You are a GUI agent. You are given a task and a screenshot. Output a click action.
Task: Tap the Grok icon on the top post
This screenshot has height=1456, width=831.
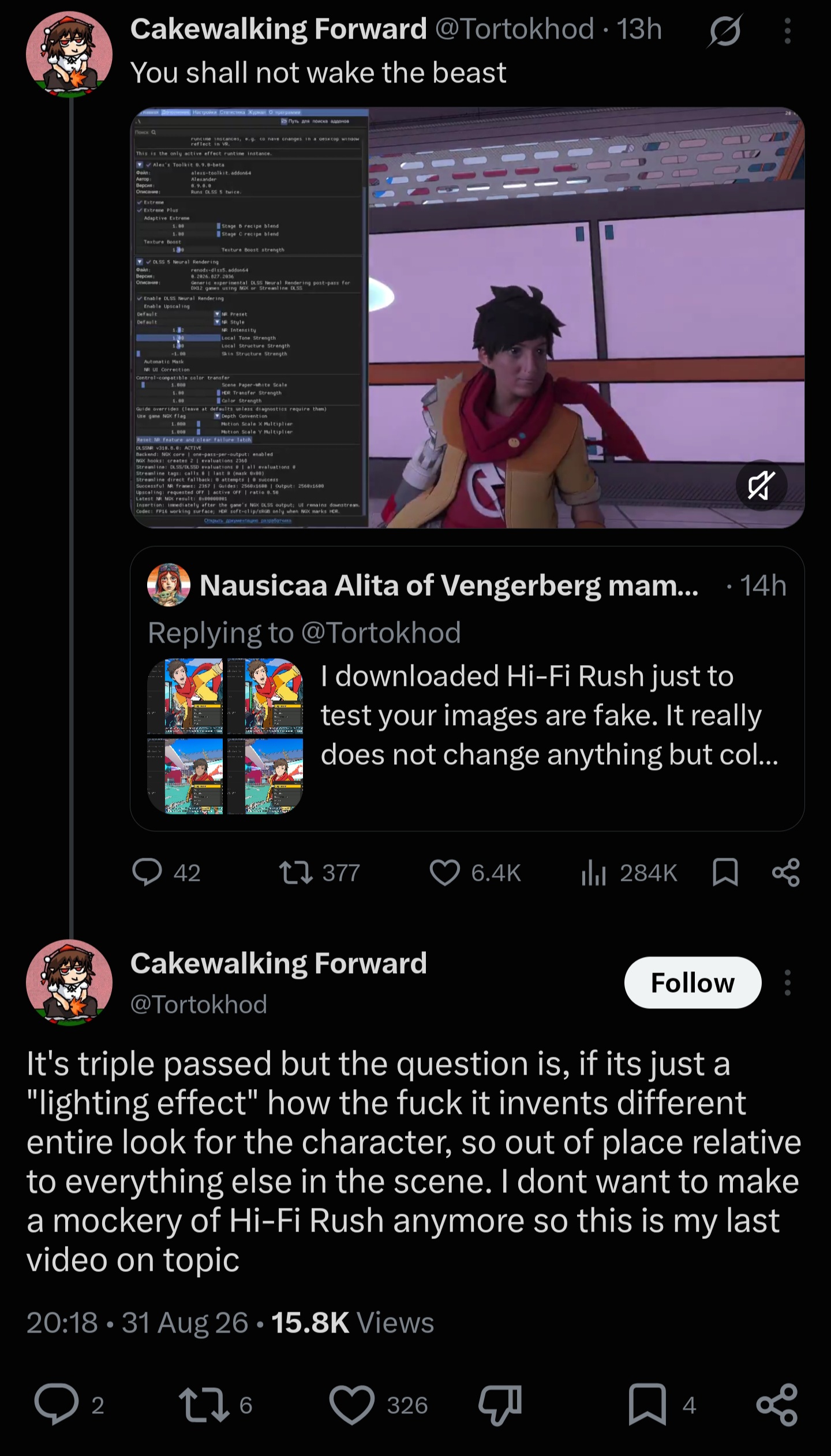tap(725, 31)
